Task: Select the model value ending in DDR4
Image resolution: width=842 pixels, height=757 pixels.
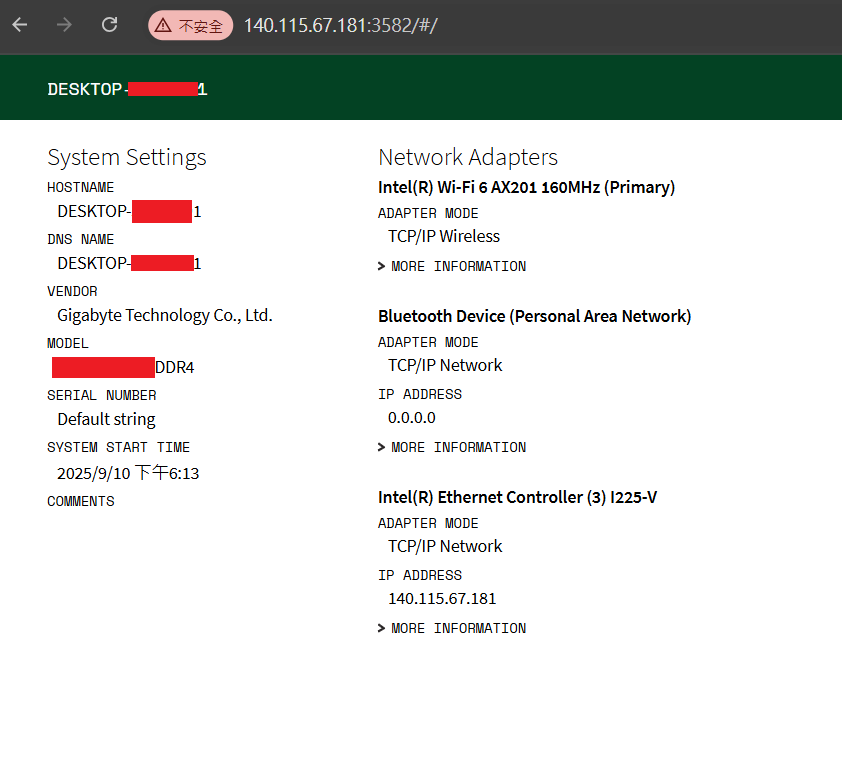Action: pos(123,367)
